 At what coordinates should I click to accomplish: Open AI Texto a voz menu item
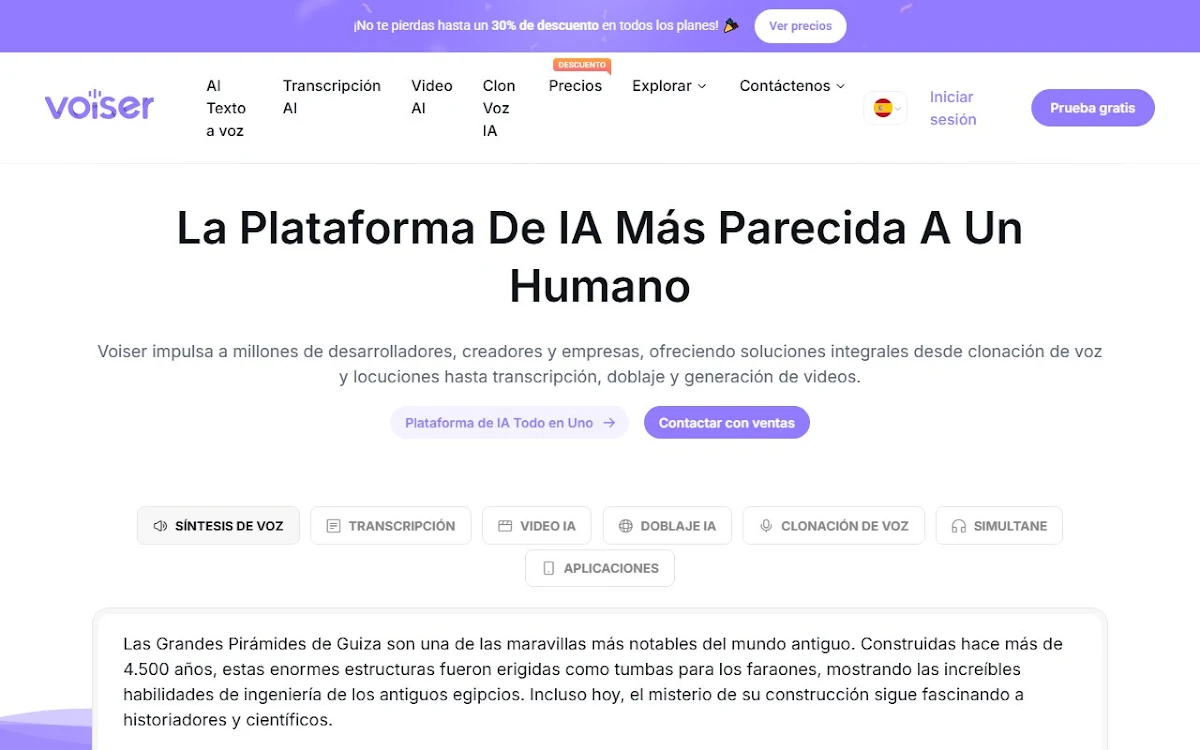[x=226, y=108]
